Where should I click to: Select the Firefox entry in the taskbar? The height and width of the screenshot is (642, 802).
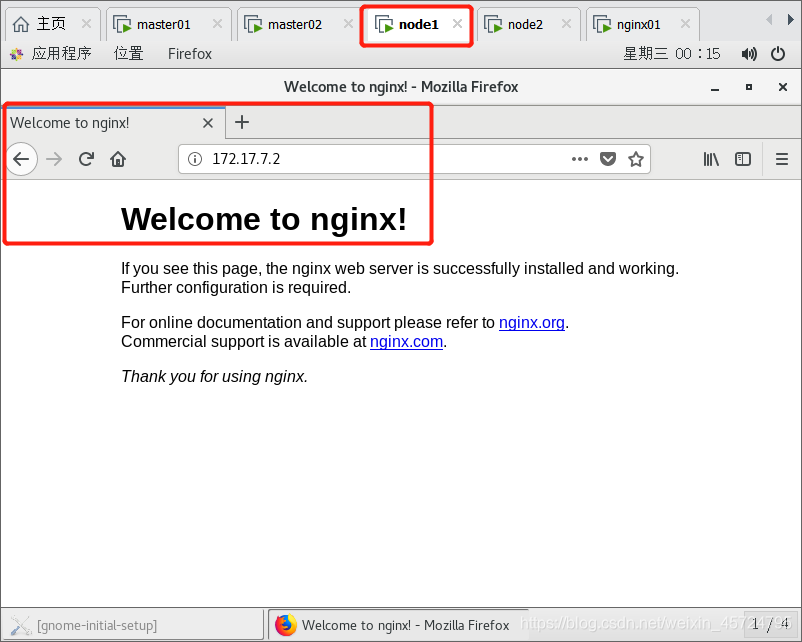[399, 625]
